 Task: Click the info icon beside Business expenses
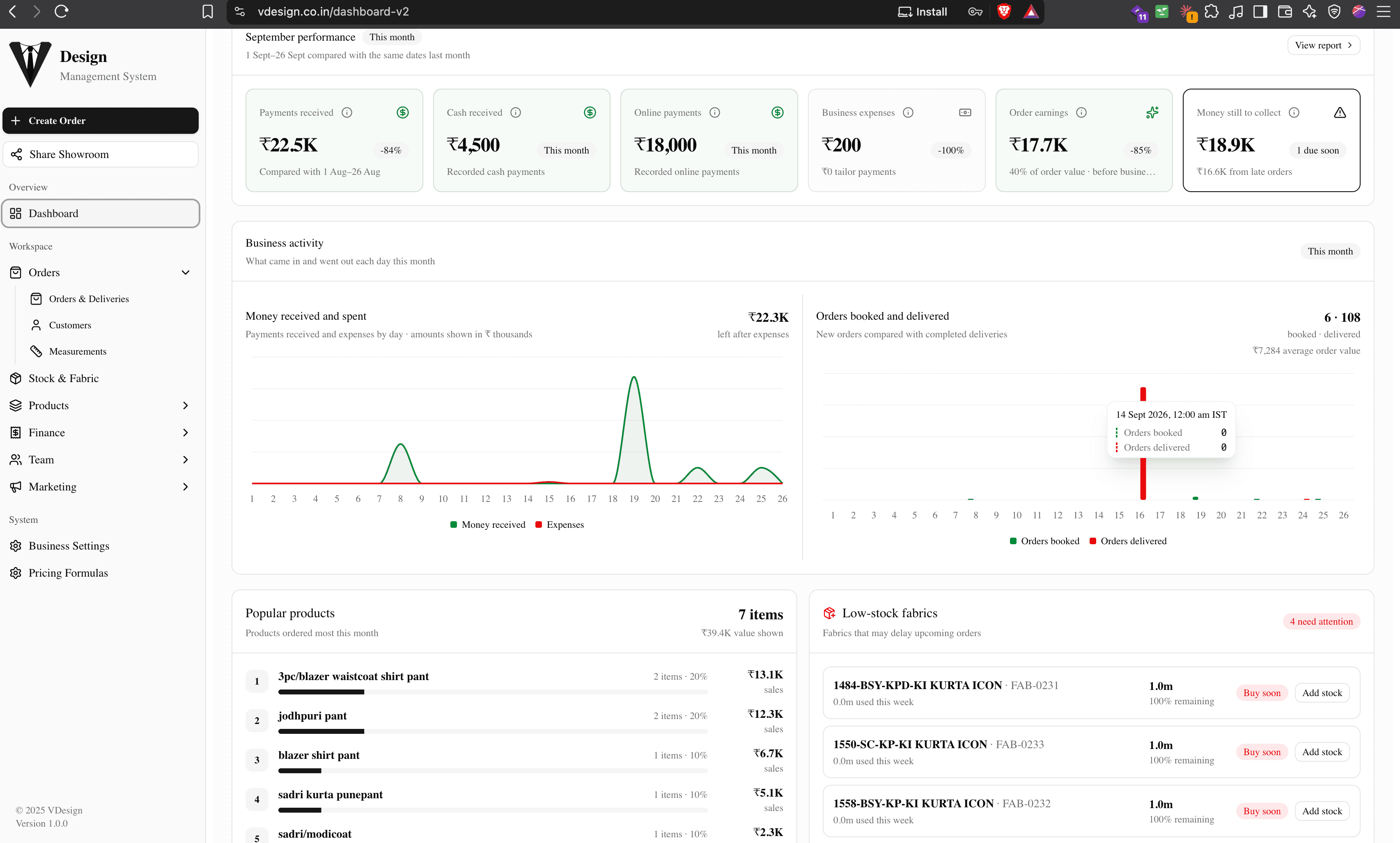[x=908, y=112]
